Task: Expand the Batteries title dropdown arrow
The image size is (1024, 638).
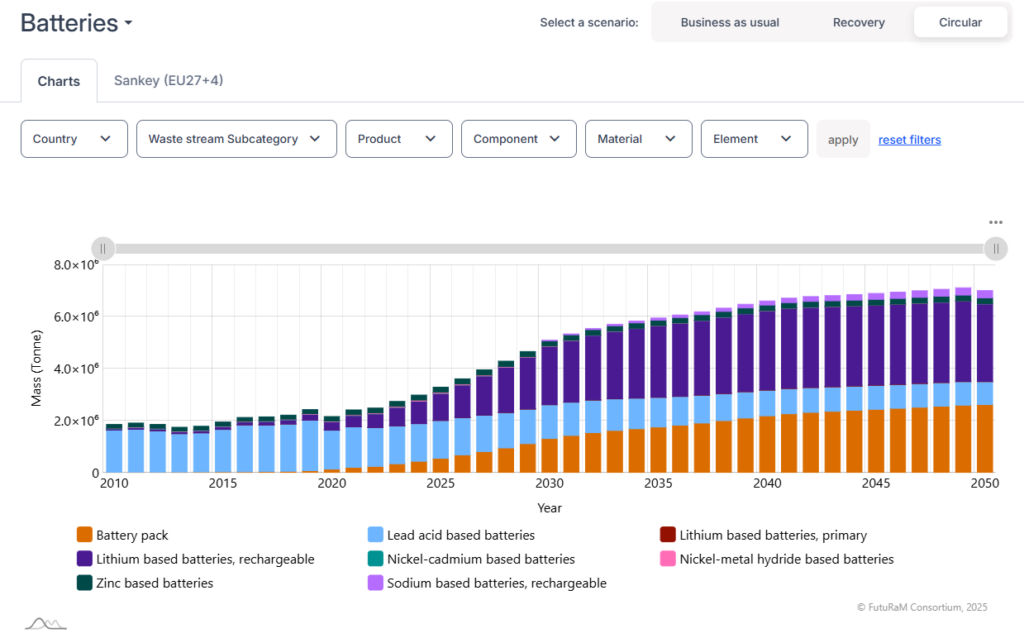Action: pyautogui.click(x=129, y=23)
